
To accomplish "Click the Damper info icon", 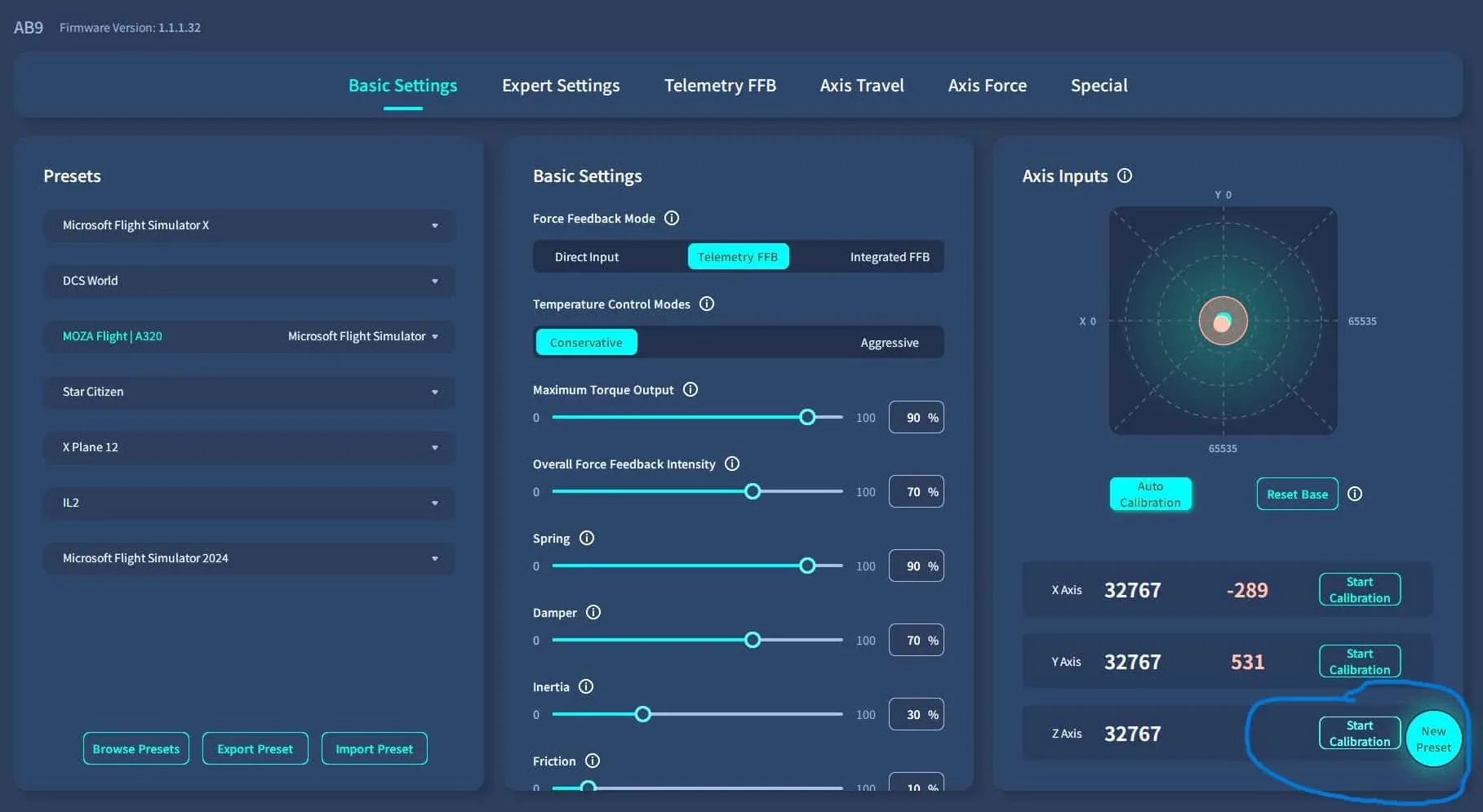I will [x=593, y=612].
